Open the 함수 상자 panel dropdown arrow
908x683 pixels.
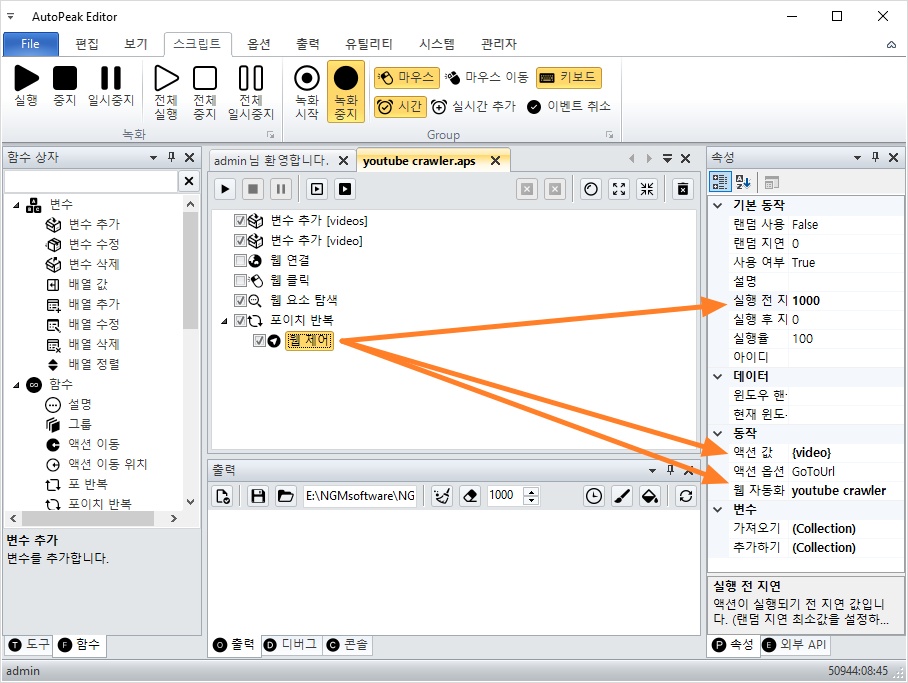coord(153,158)
